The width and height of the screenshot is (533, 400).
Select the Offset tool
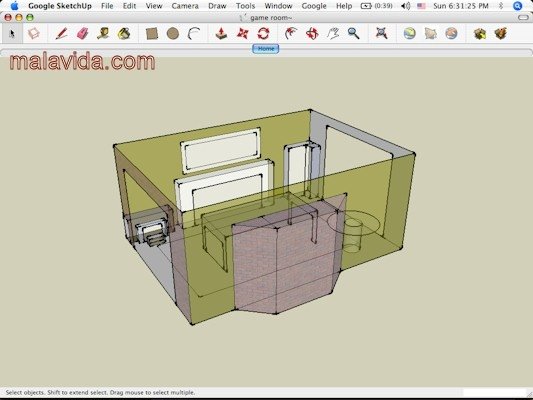pos(291,34)
